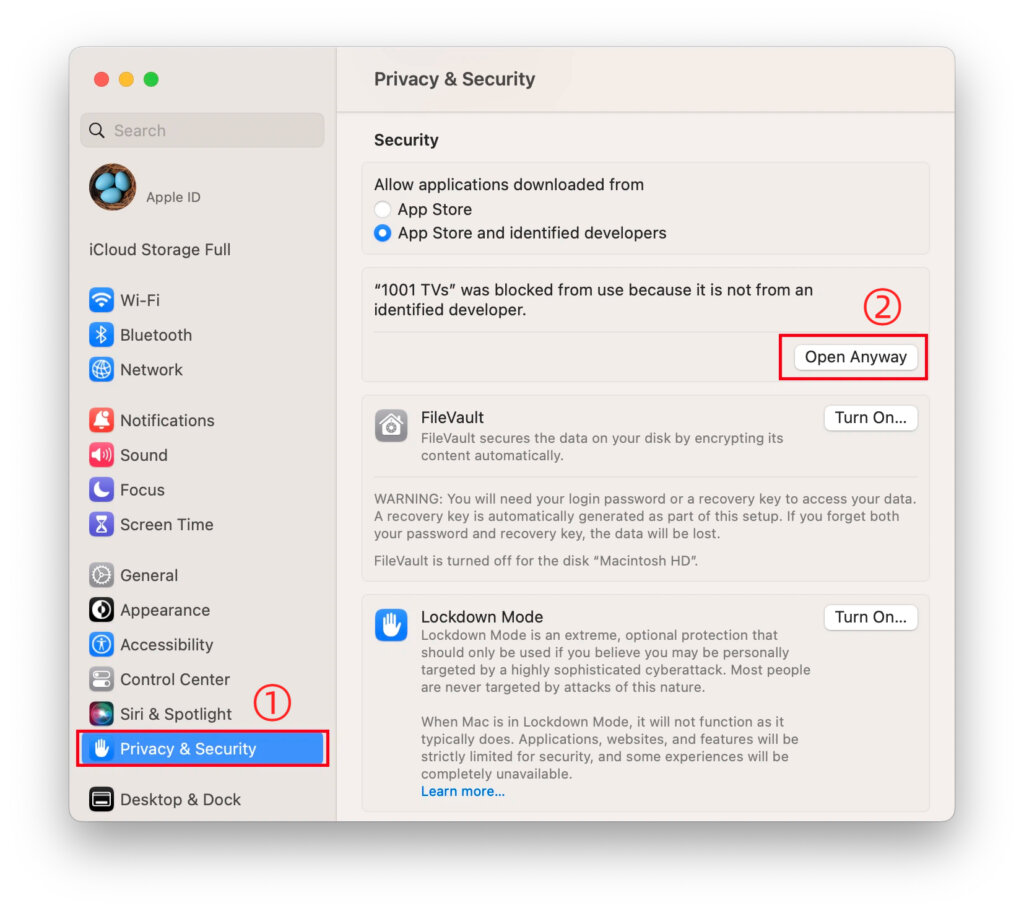Open Learn more link for Lockdown Mode
Image resolution: width=1024 pixels, height=913 pixels.
click(x=462, y=792)
